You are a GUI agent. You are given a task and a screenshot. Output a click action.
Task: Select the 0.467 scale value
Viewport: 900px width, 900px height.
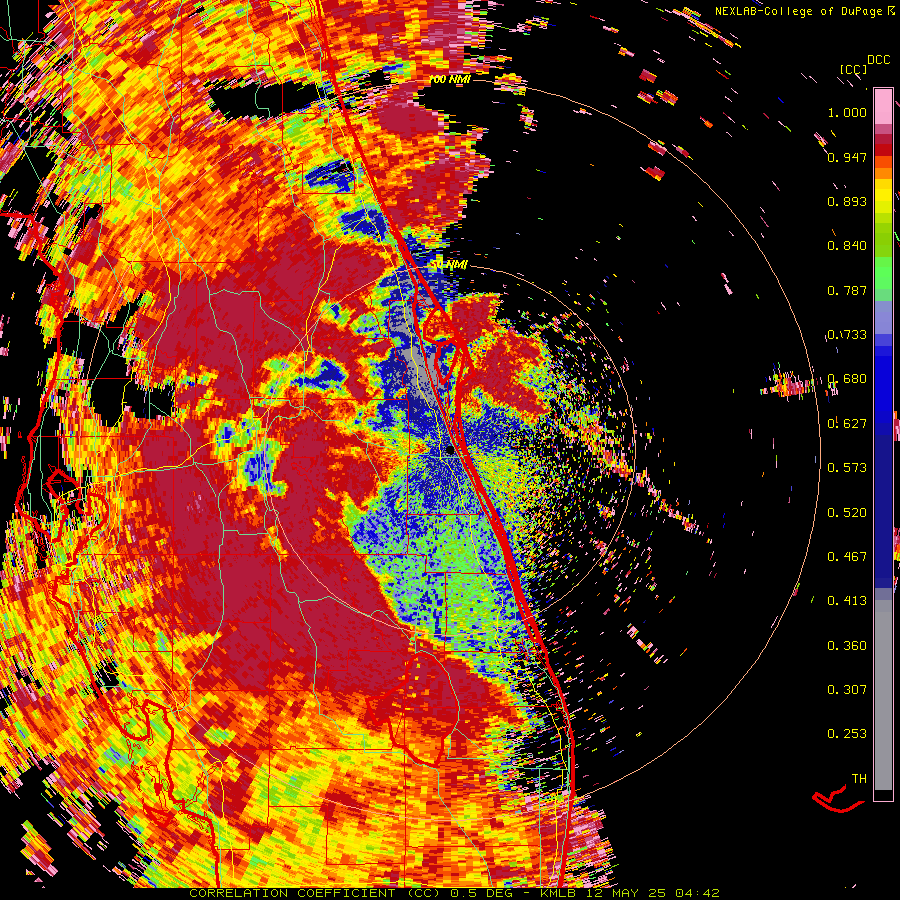847,557
